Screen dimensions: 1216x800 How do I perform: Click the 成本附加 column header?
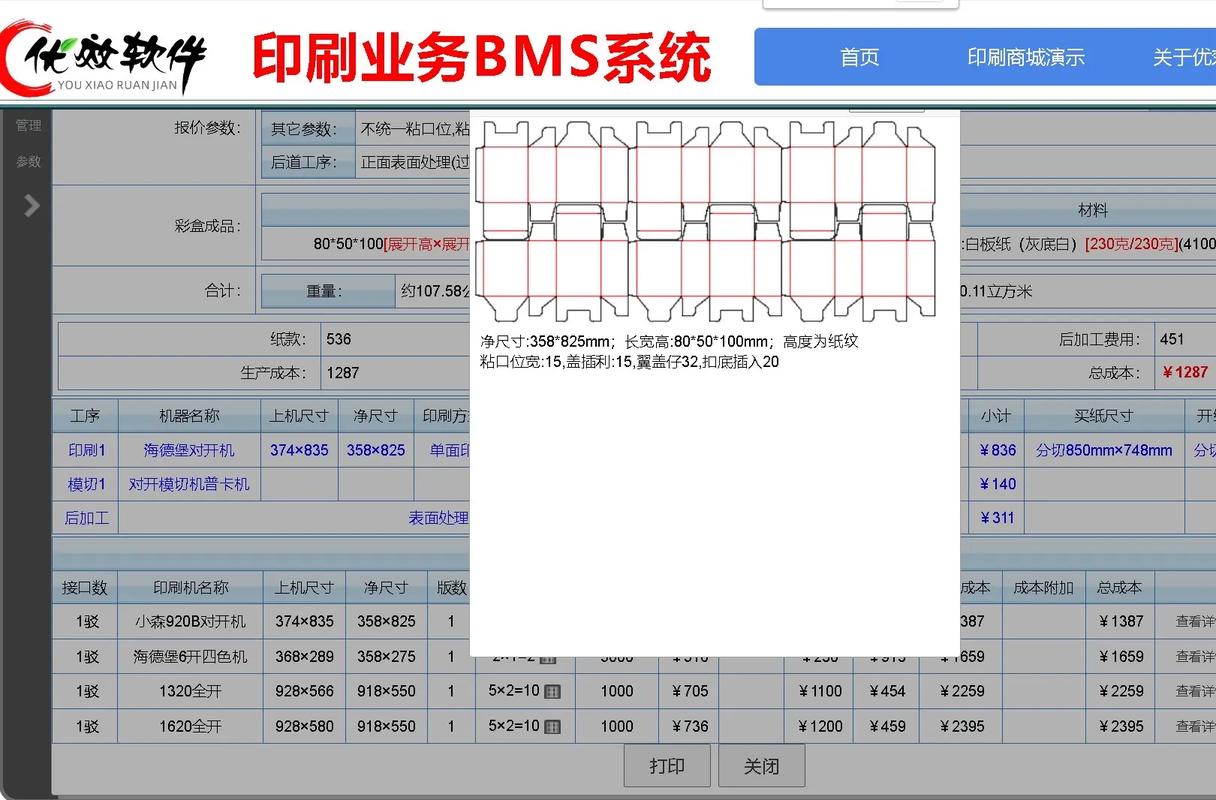[x=1043, y=588]
